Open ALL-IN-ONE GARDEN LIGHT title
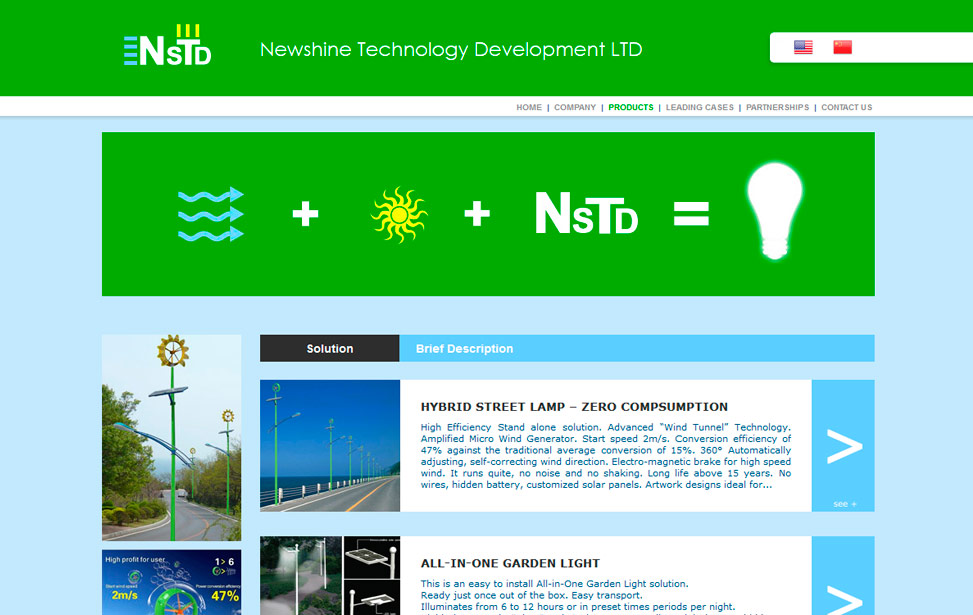973x615 pixels. (x=510, y=563)
